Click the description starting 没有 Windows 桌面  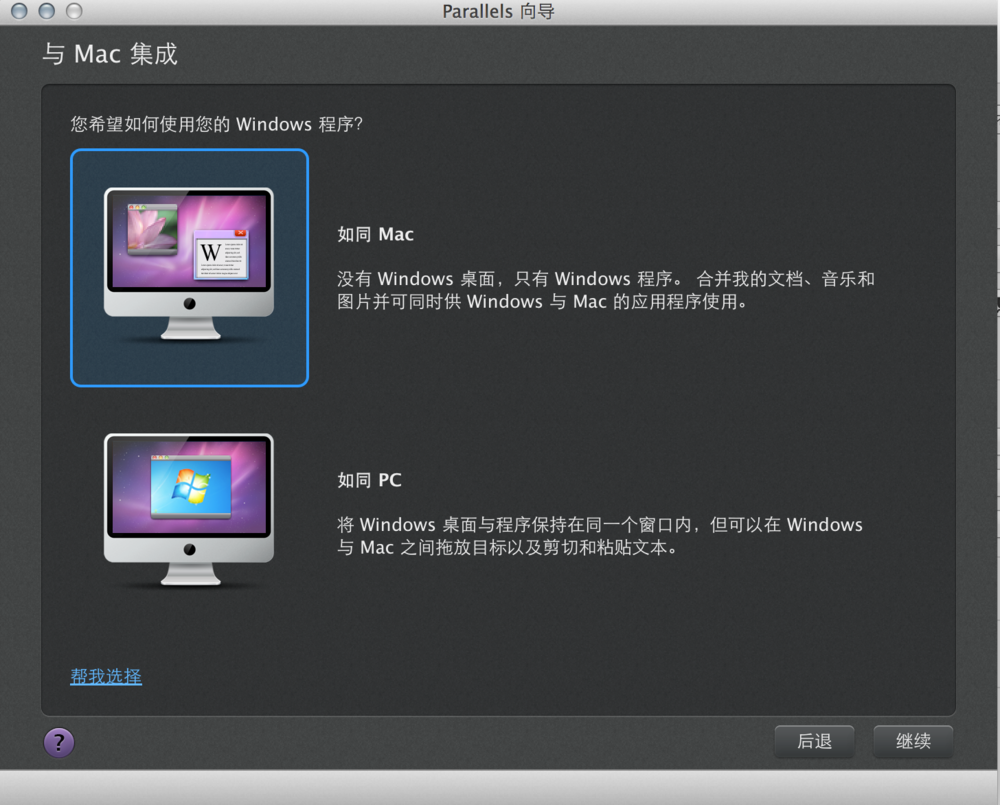(x=606, y=290)
